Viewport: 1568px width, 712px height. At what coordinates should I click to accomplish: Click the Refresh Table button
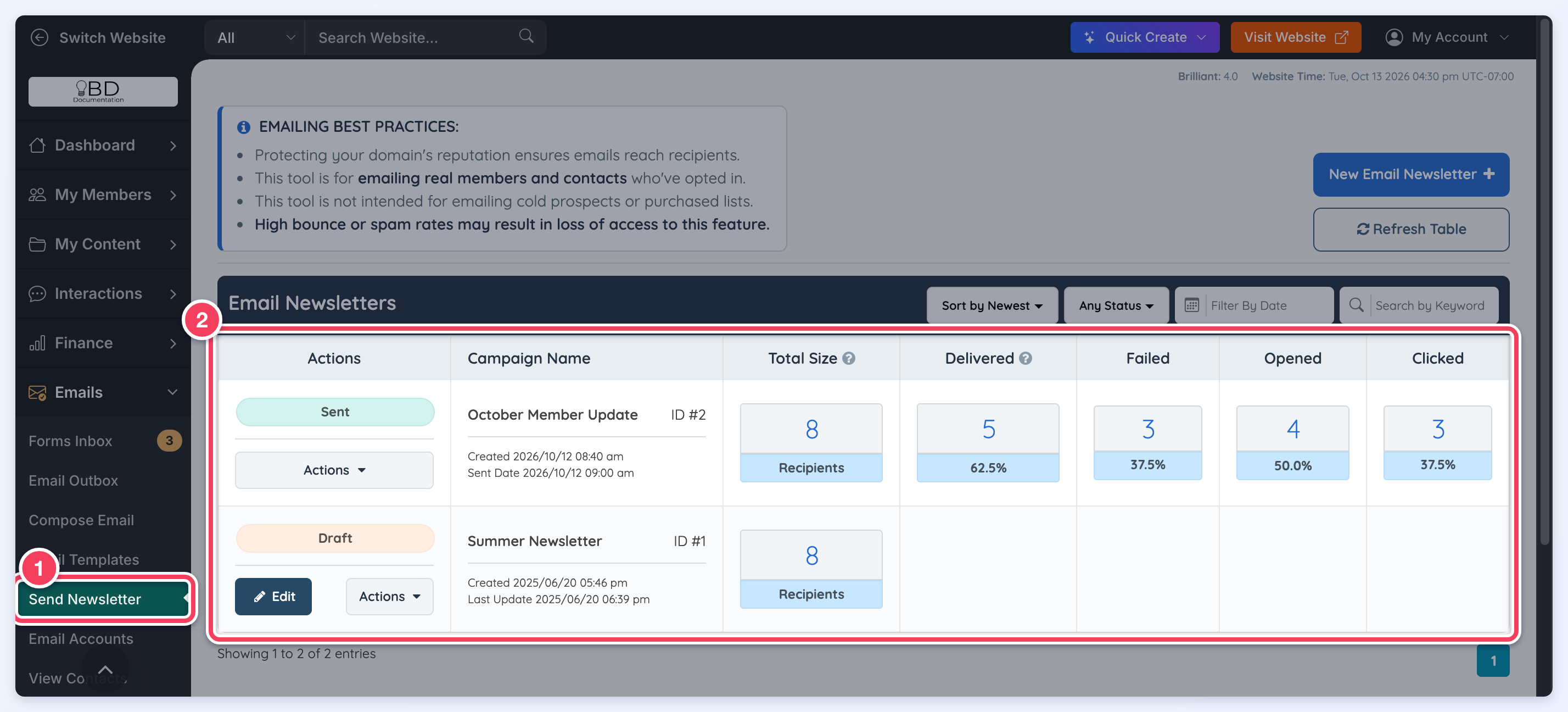(1410, 229)
